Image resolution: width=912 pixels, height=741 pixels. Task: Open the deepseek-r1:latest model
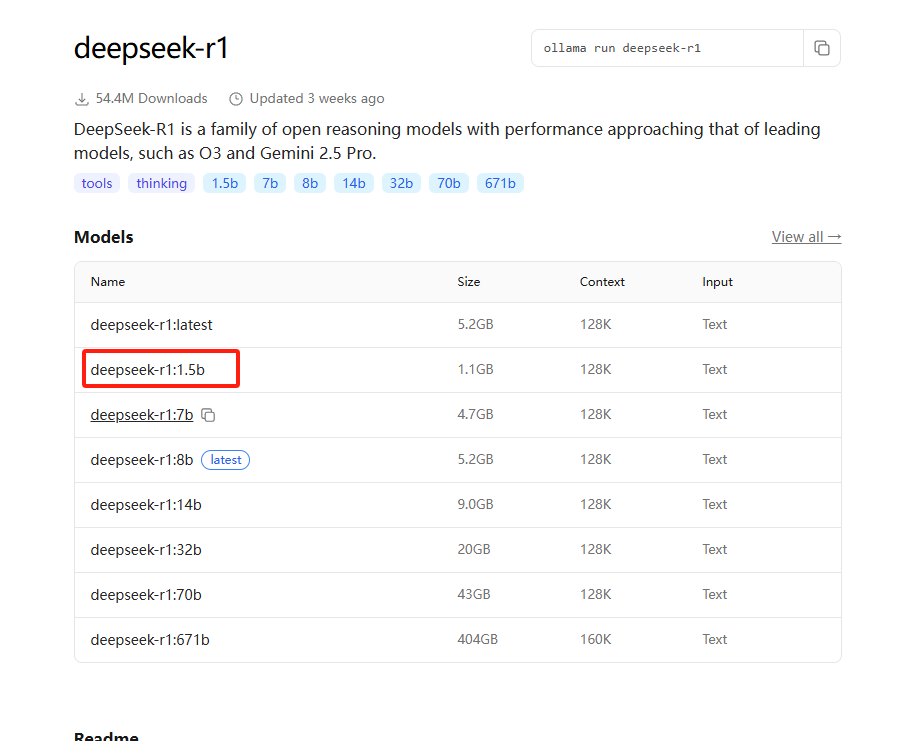click(151, 325)
